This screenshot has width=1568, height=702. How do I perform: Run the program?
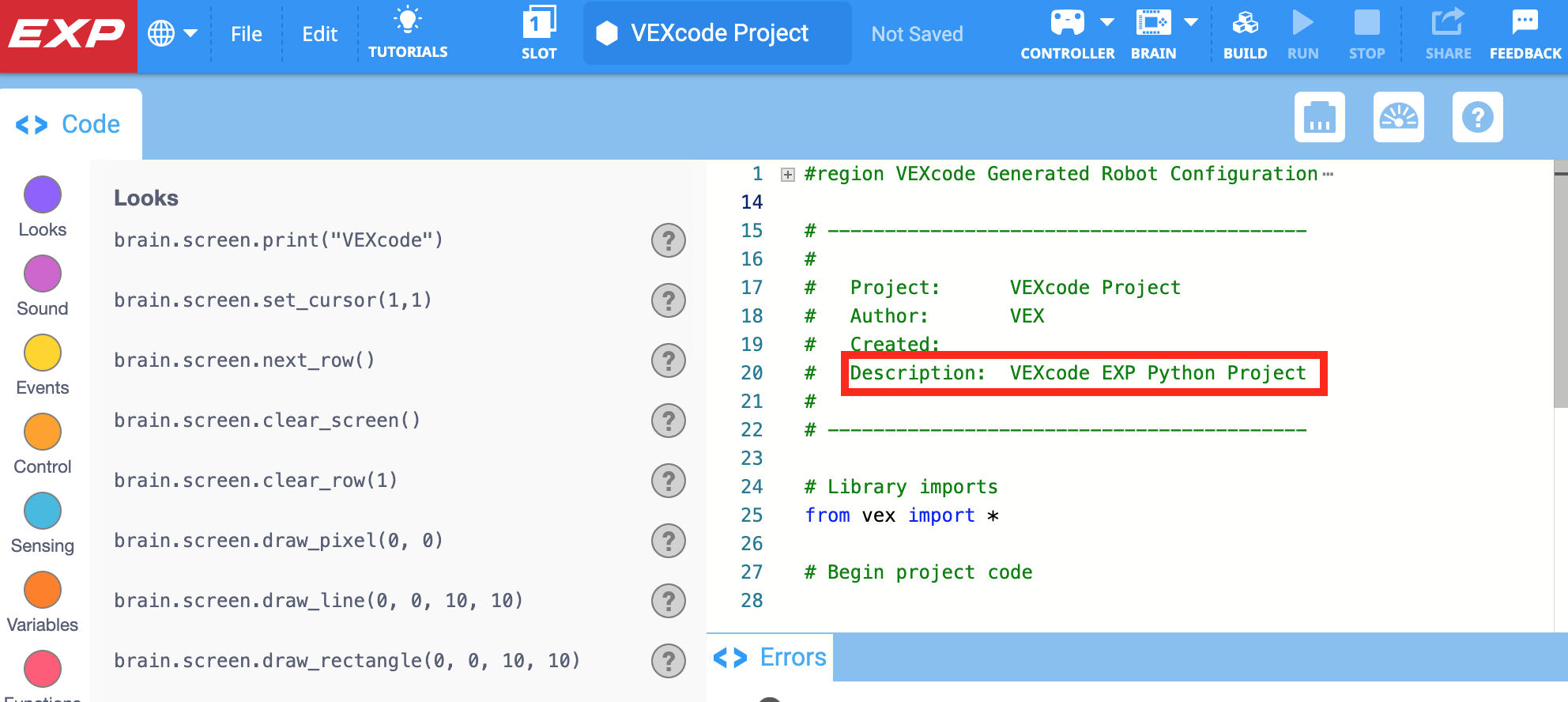(1302, 32)
